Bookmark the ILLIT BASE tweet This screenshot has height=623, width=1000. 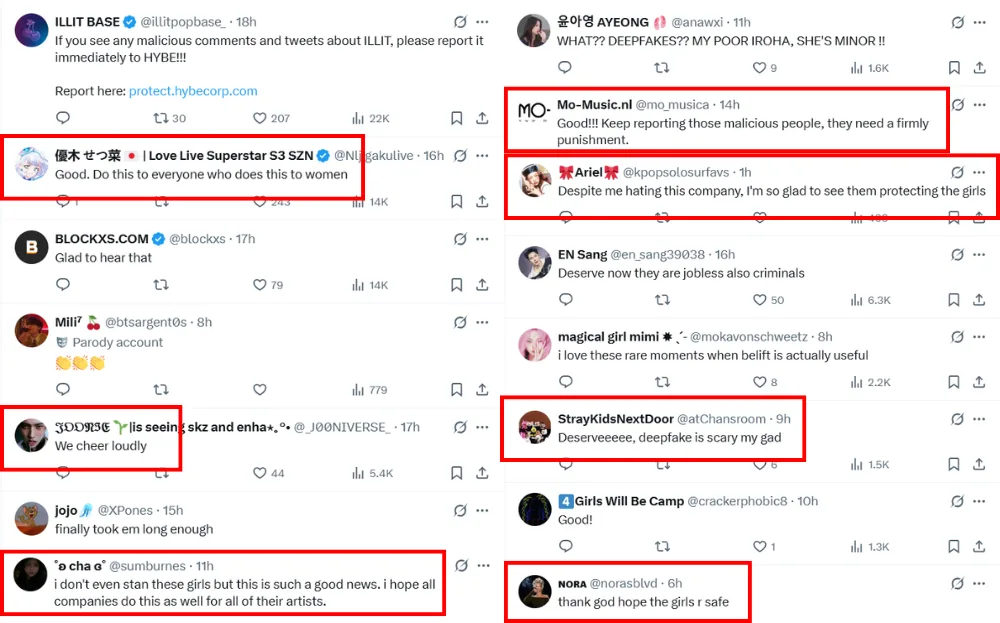pyautogui.click(x=457, y=118)
